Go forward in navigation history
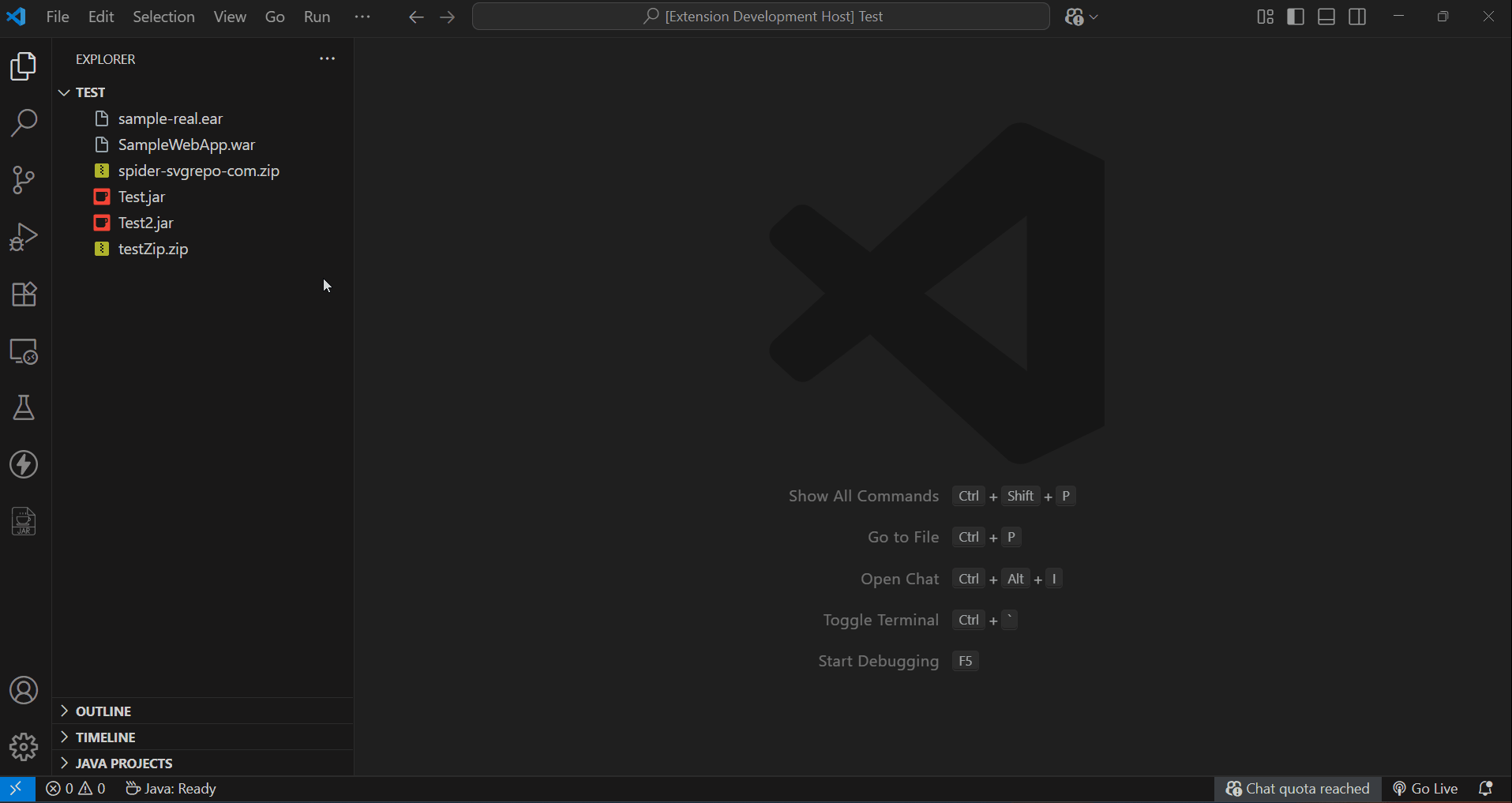The height and width of the screenshot is (803, 1512). pos(448,17)
